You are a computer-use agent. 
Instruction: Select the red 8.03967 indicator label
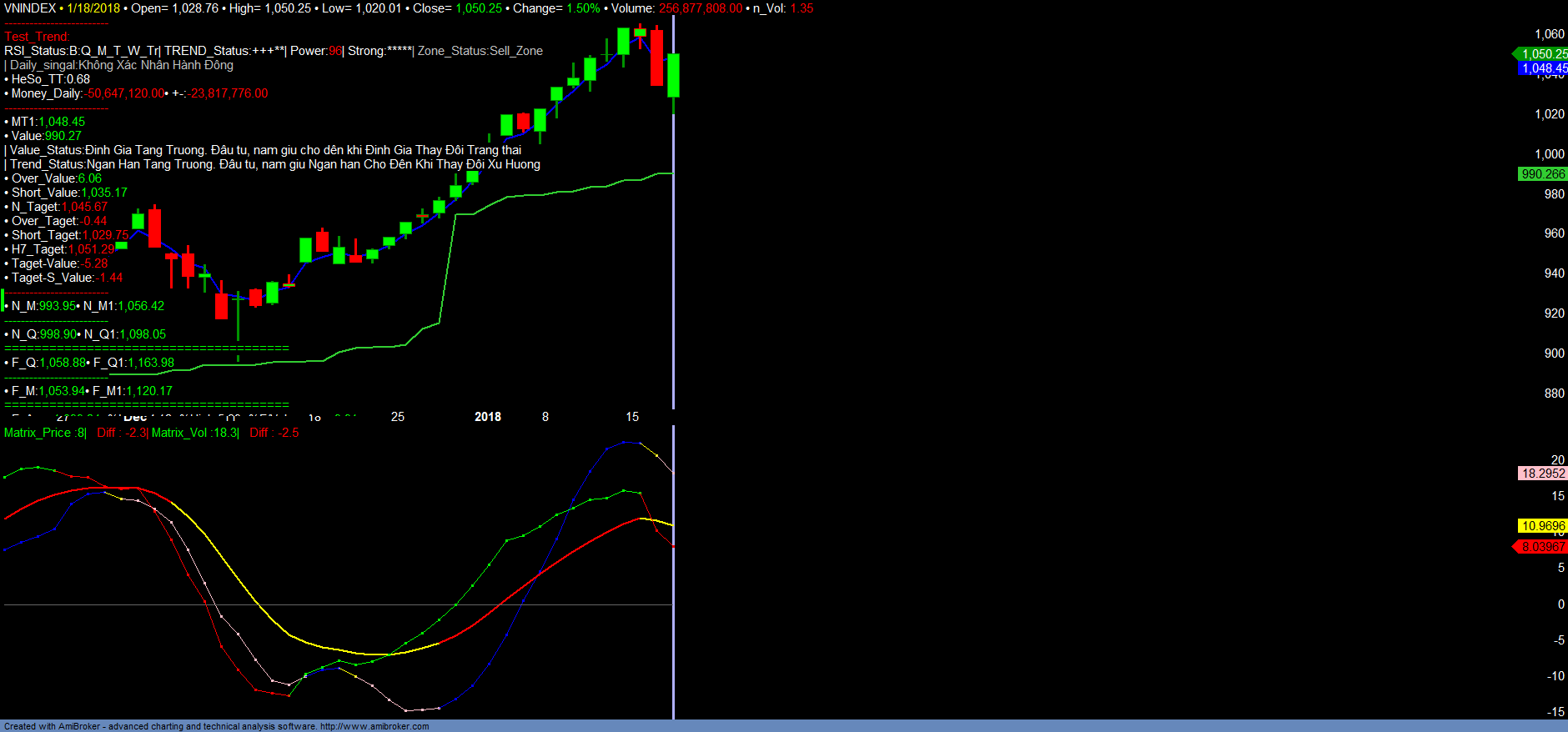pyautogui.click(x=1542, y=547)
